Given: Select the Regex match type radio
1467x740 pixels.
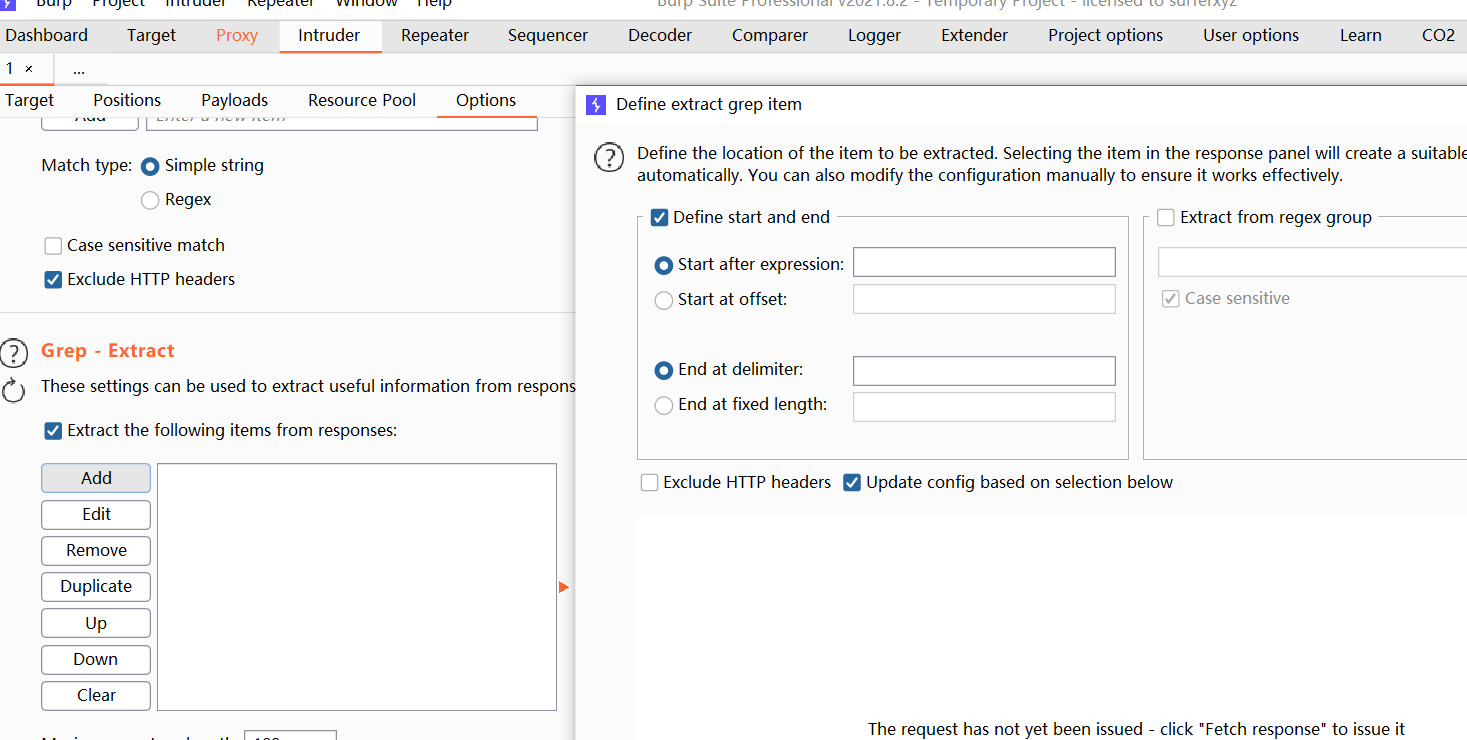Looking at the screenshot, I should point(150,200).
